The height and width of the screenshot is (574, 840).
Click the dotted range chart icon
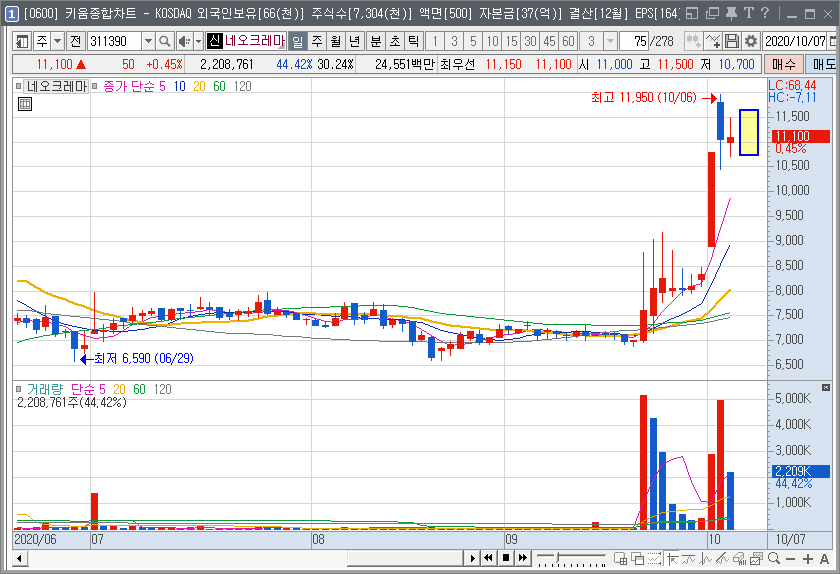coord(654,559)
